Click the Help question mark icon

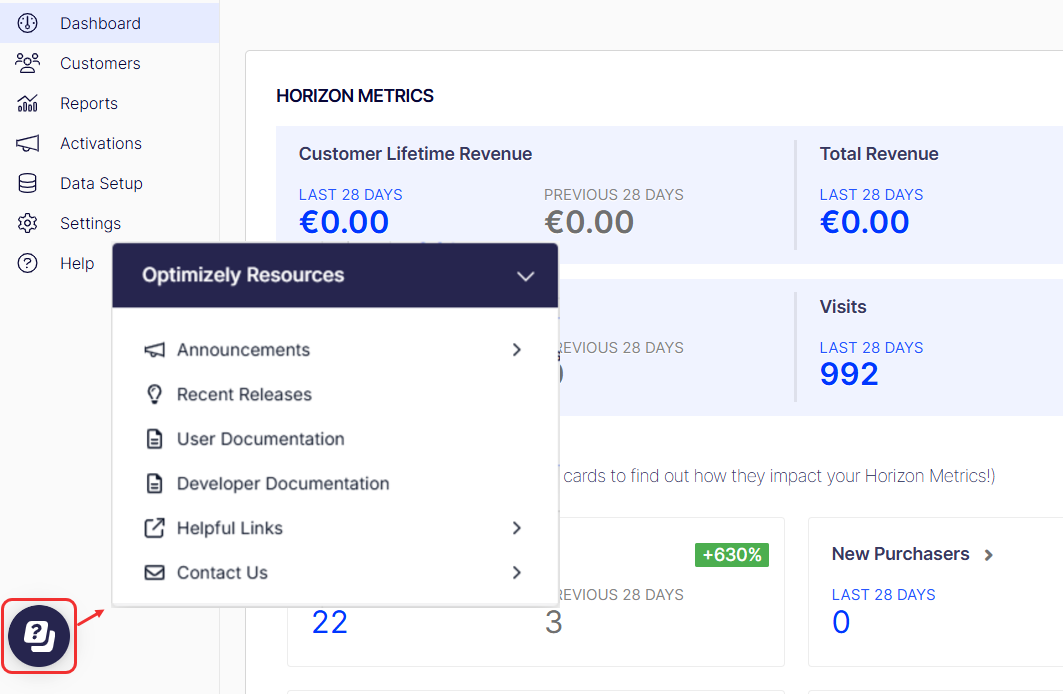27,263
